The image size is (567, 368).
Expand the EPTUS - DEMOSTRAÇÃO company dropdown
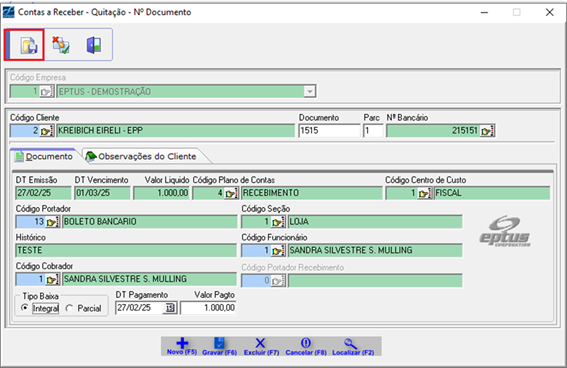pos(310,91)
